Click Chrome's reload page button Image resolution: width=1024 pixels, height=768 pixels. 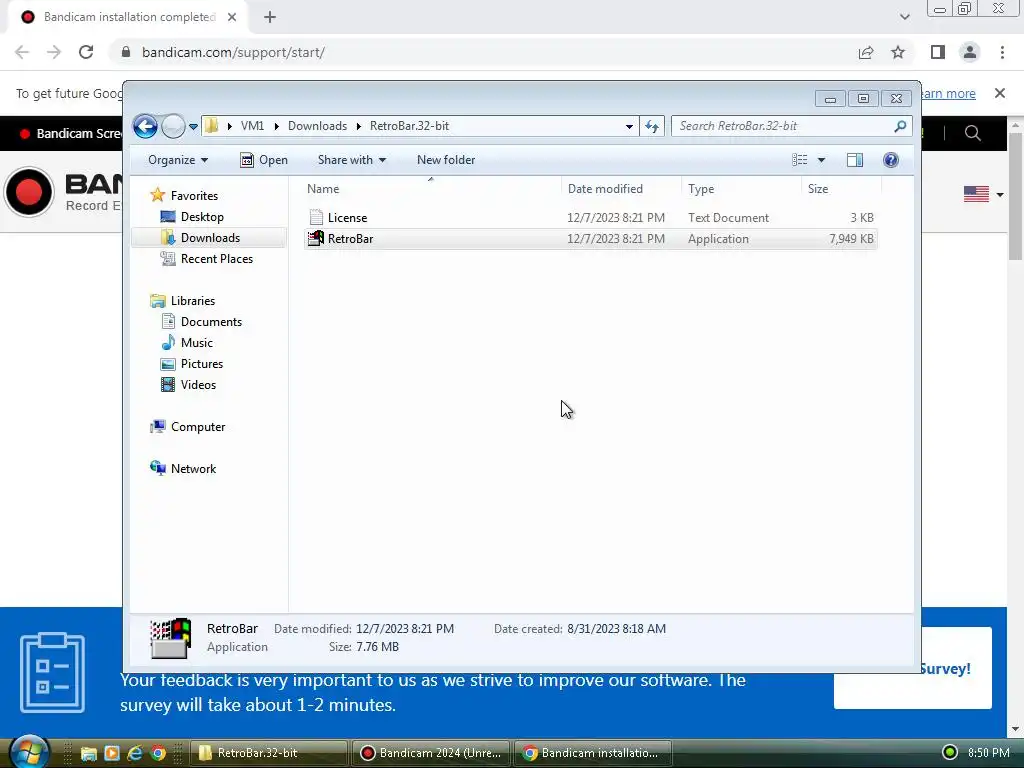point(86,52)
